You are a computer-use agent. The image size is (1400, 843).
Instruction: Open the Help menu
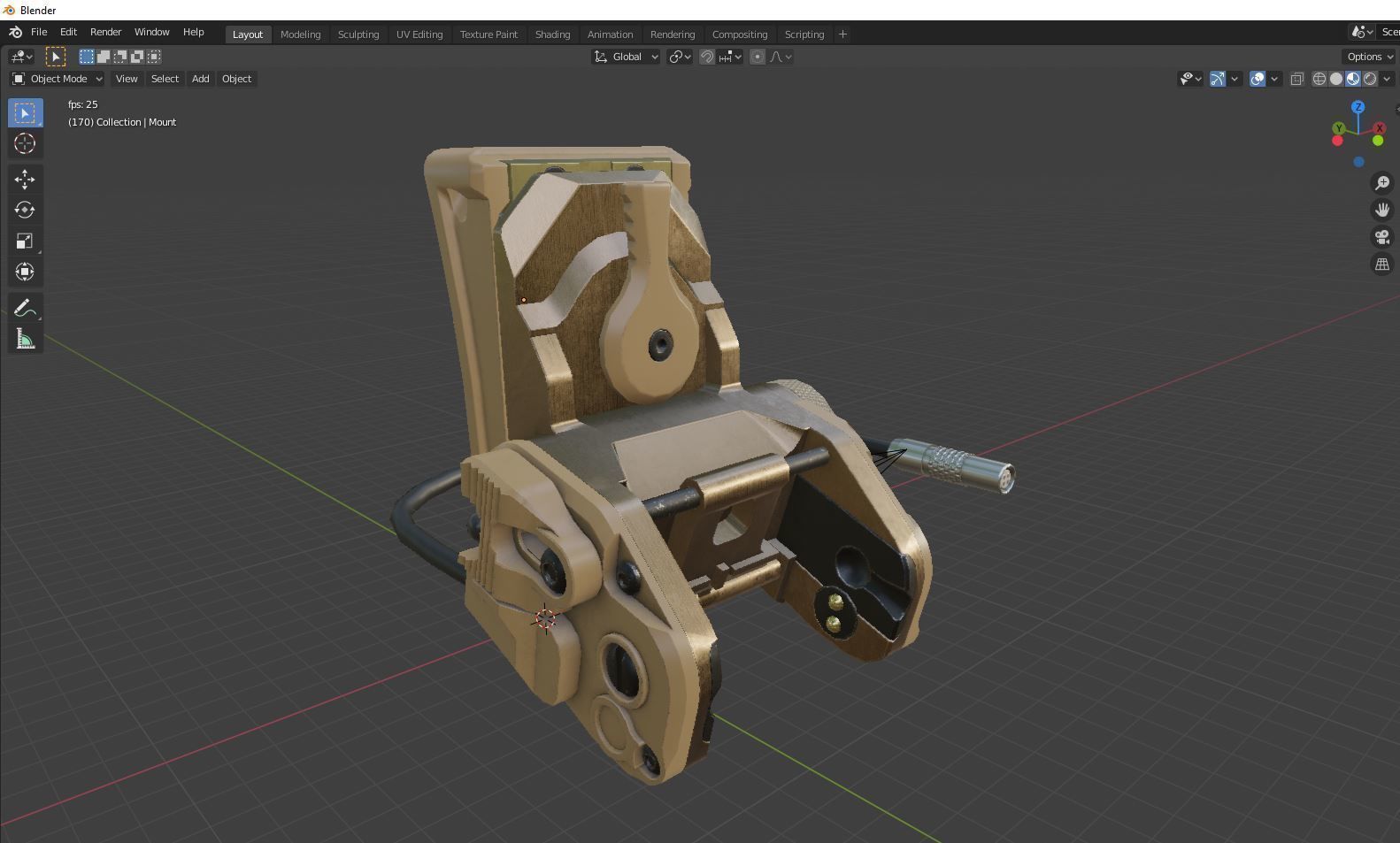(x=193, y=32)
